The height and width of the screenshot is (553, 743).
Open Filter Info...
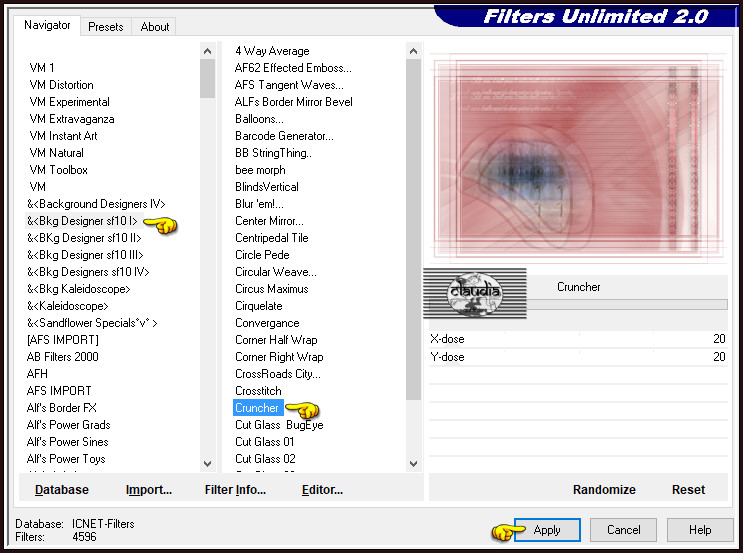(x=235, y=490)
